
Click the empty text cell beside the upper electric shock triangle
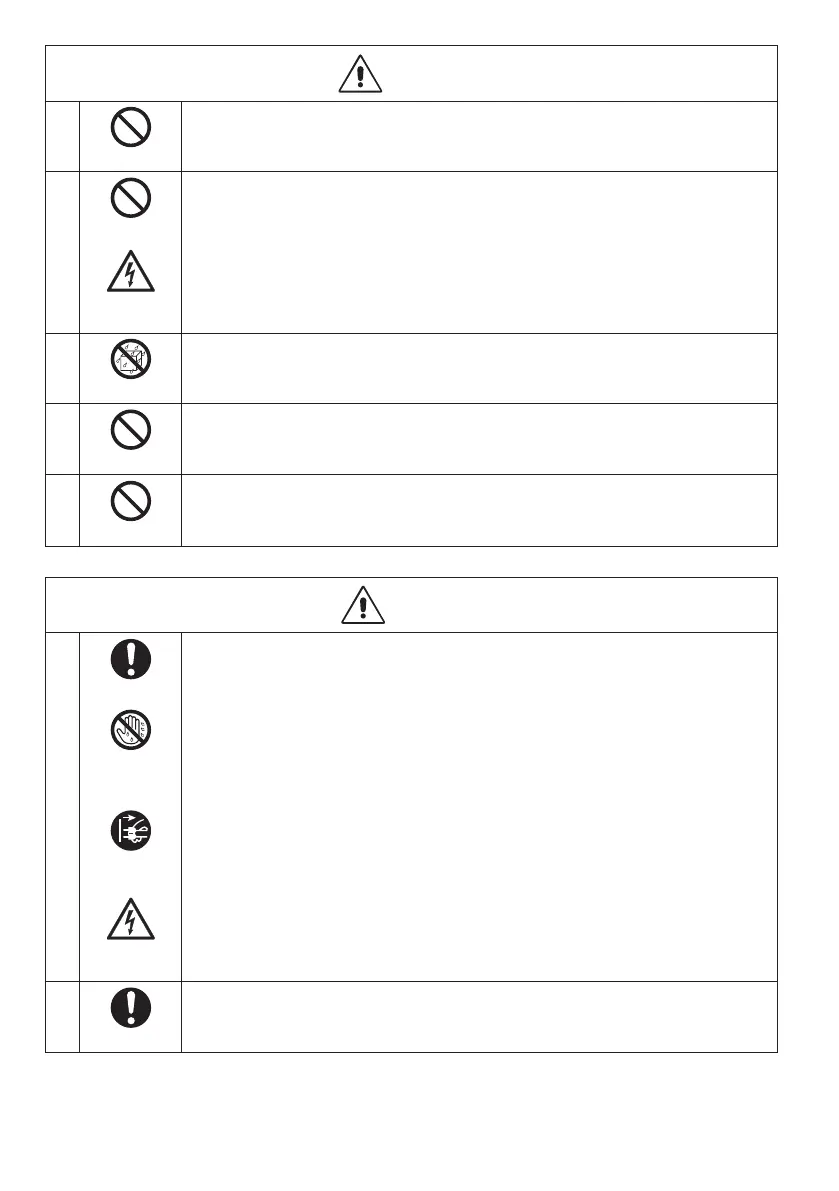pos(479,252)
